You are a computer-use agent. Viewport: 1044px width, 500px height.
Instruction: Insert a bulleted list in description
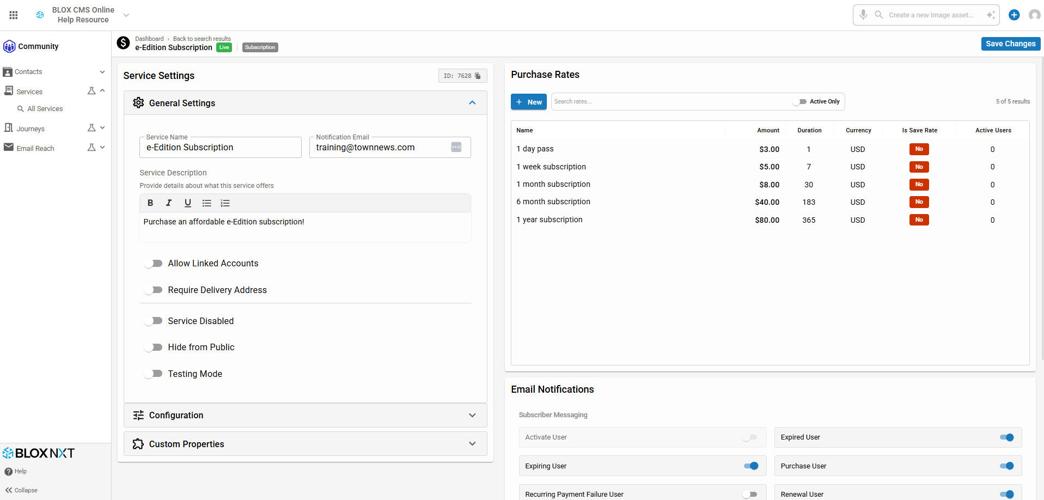[207, 203]
